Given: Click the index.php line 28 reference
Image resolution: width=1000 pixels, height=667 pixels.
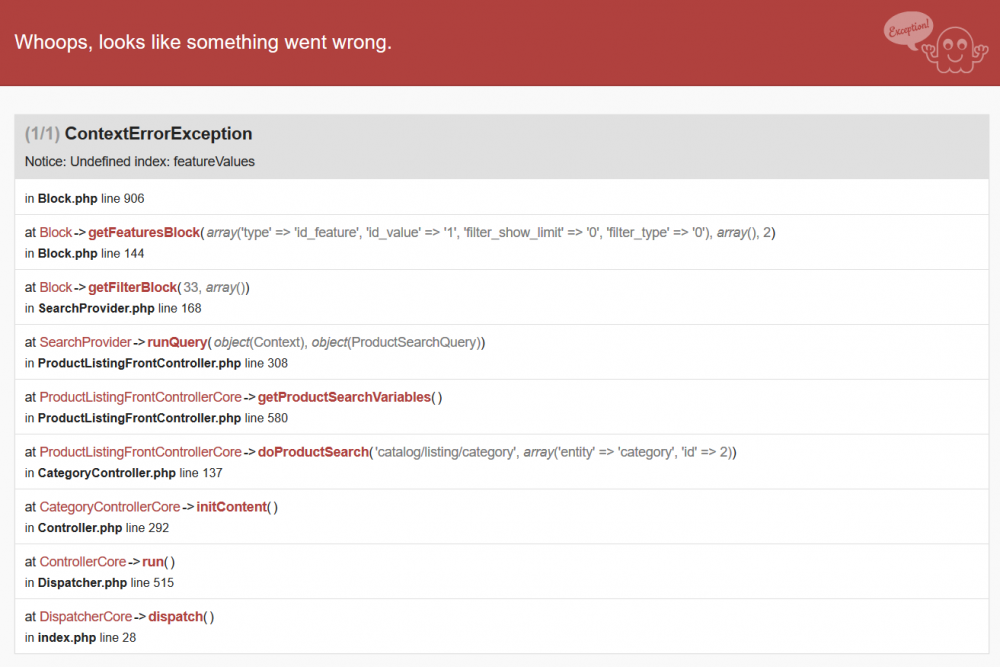Looking at the screenshot, I should [x=80, y=637].
